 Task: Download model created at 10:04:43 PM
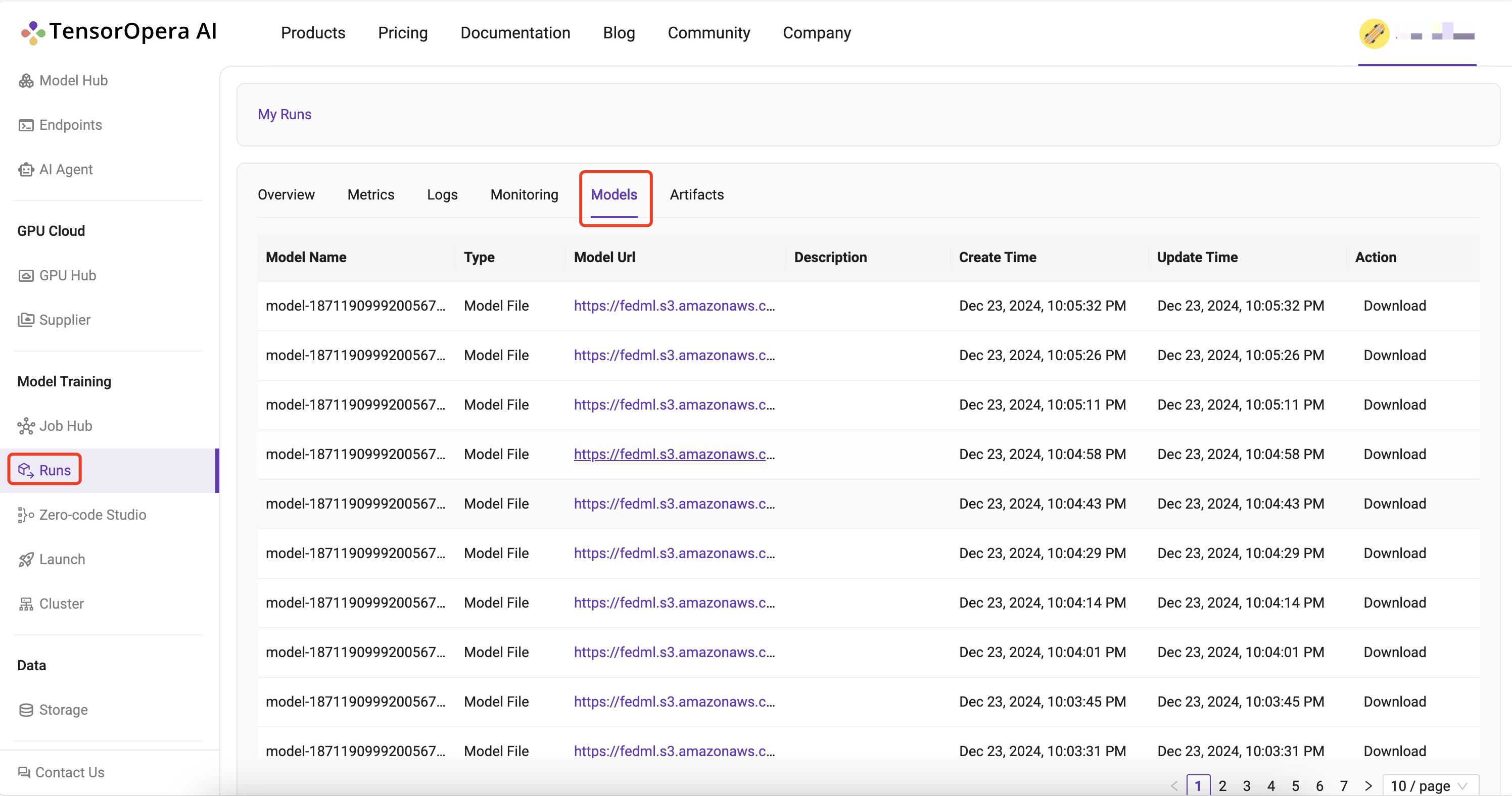[x=1394, y=504]
